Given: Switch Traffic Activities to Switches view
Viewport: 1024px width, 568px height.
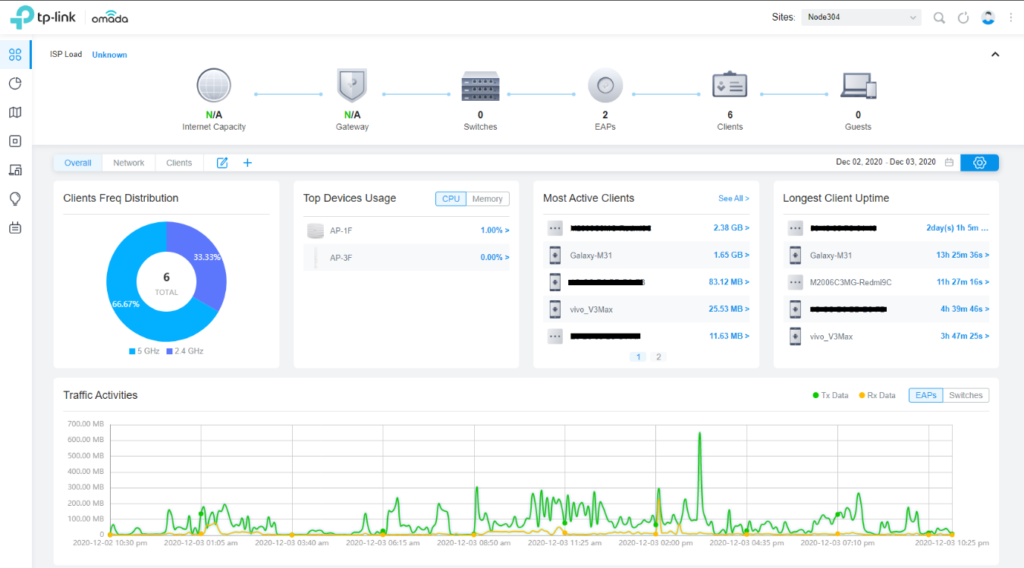Looking at the screenshot, I should point(965,395).
